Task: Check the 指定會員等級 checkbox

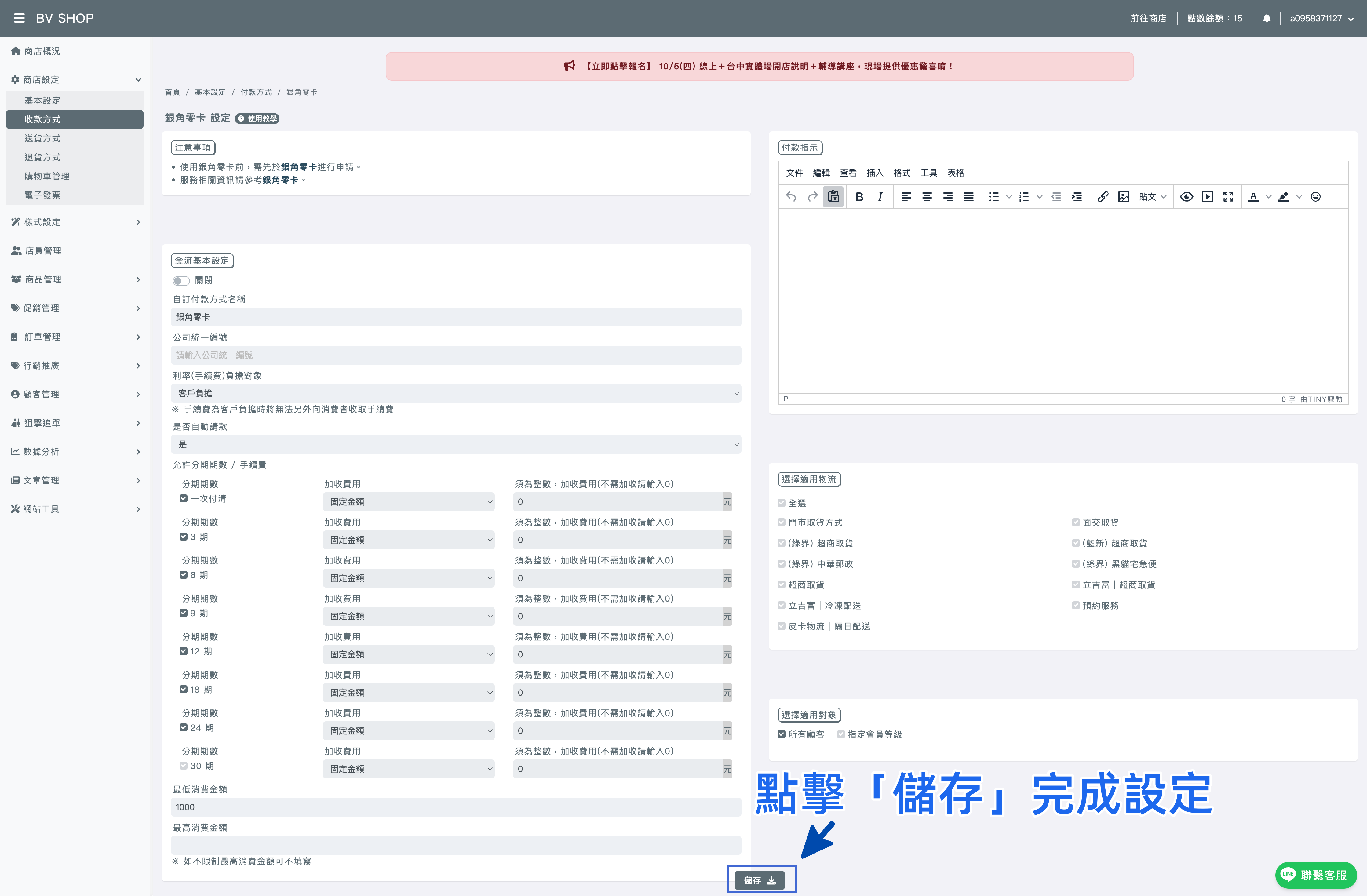Action: click(x=841, y=734)
